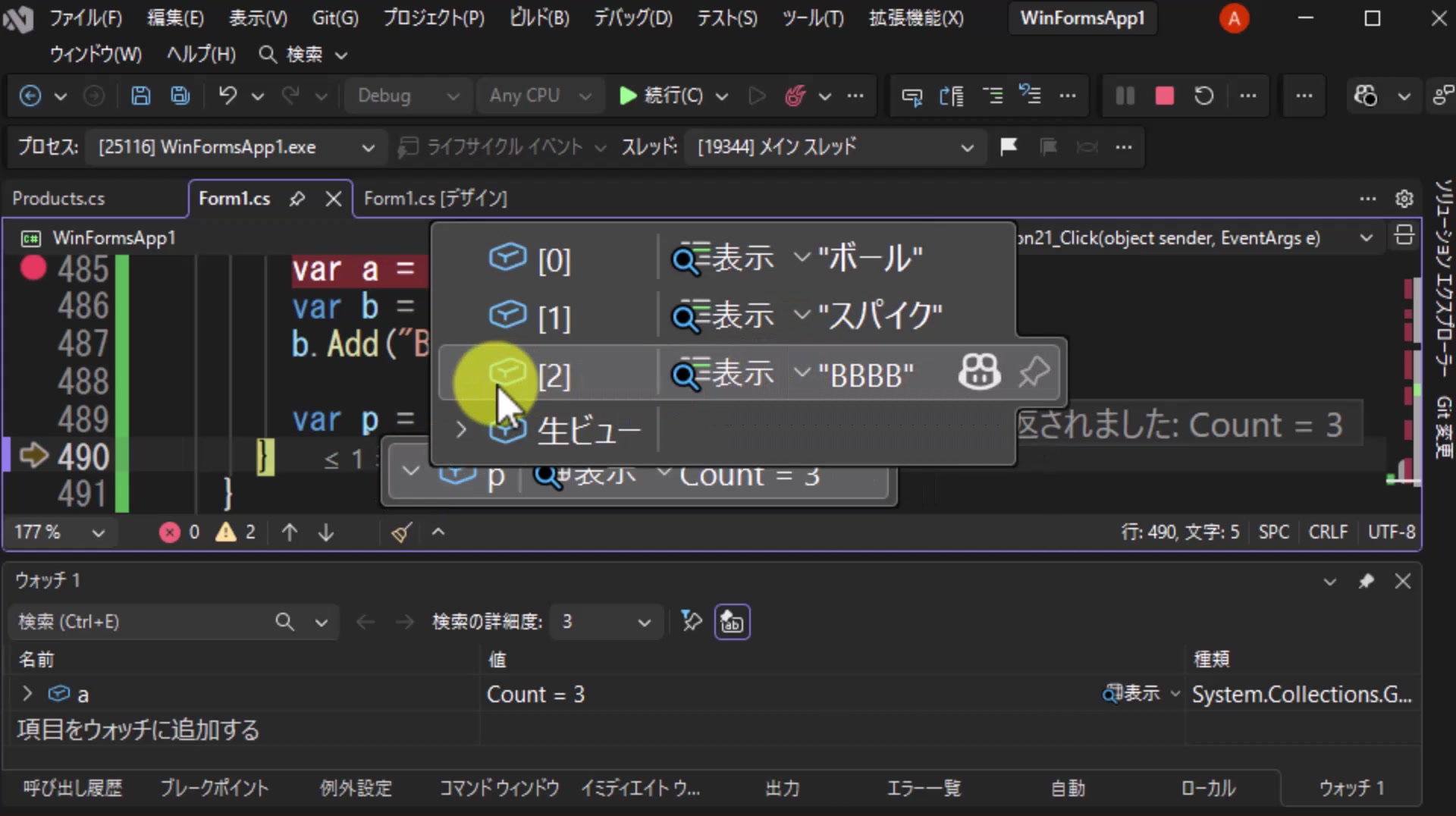Click the split editor window icon
Screen dimensions: 1456x816
click(1404, 236)
